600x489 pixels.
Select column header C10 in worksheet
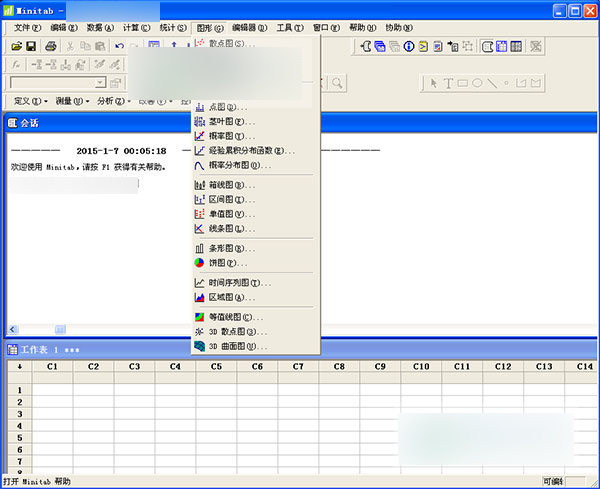421,367
